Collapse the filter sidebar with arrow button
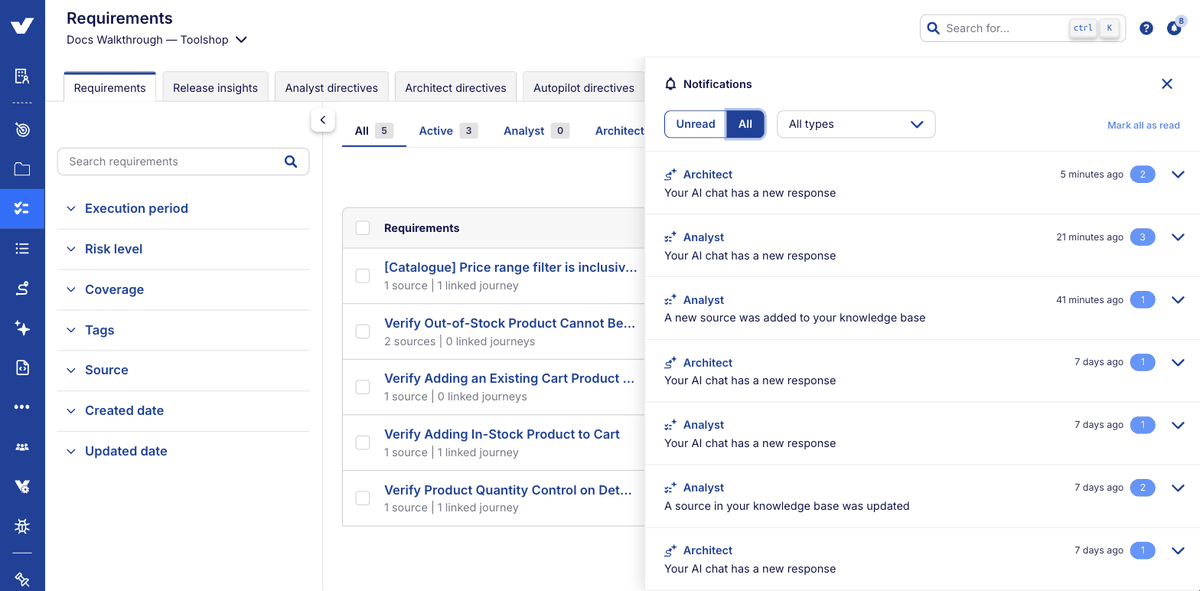Screen dimensions: 1200x591 (322, 120)
